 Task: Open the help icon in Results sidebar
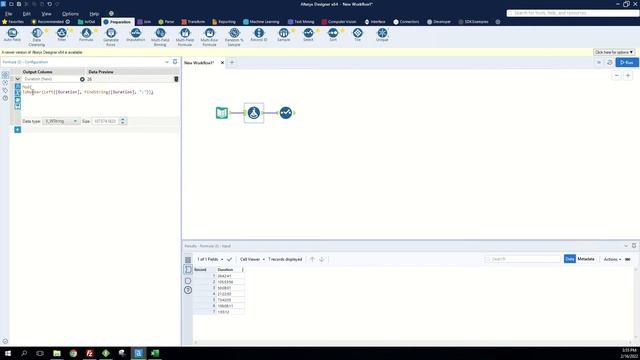188,290
